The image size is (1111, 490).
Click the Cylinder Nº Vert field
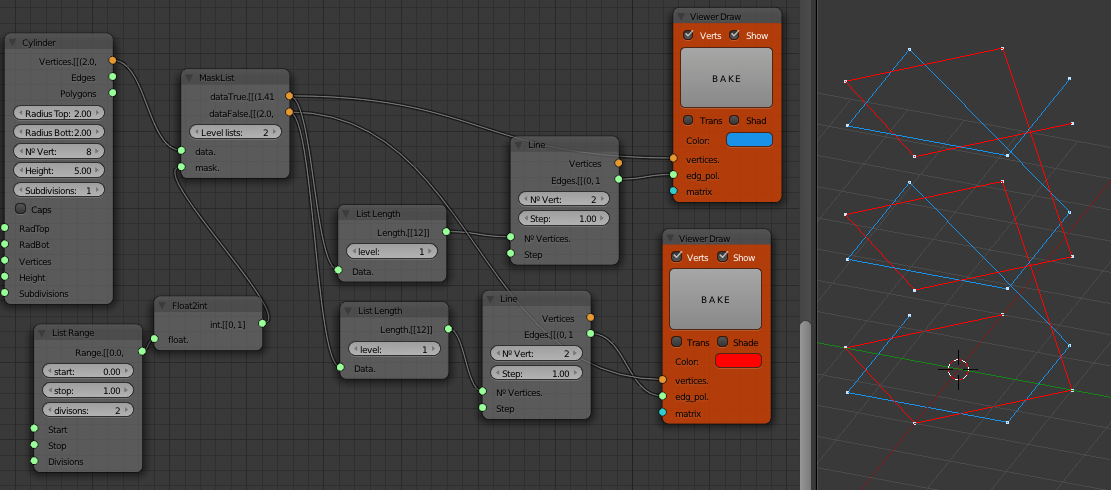click(59, 152)
